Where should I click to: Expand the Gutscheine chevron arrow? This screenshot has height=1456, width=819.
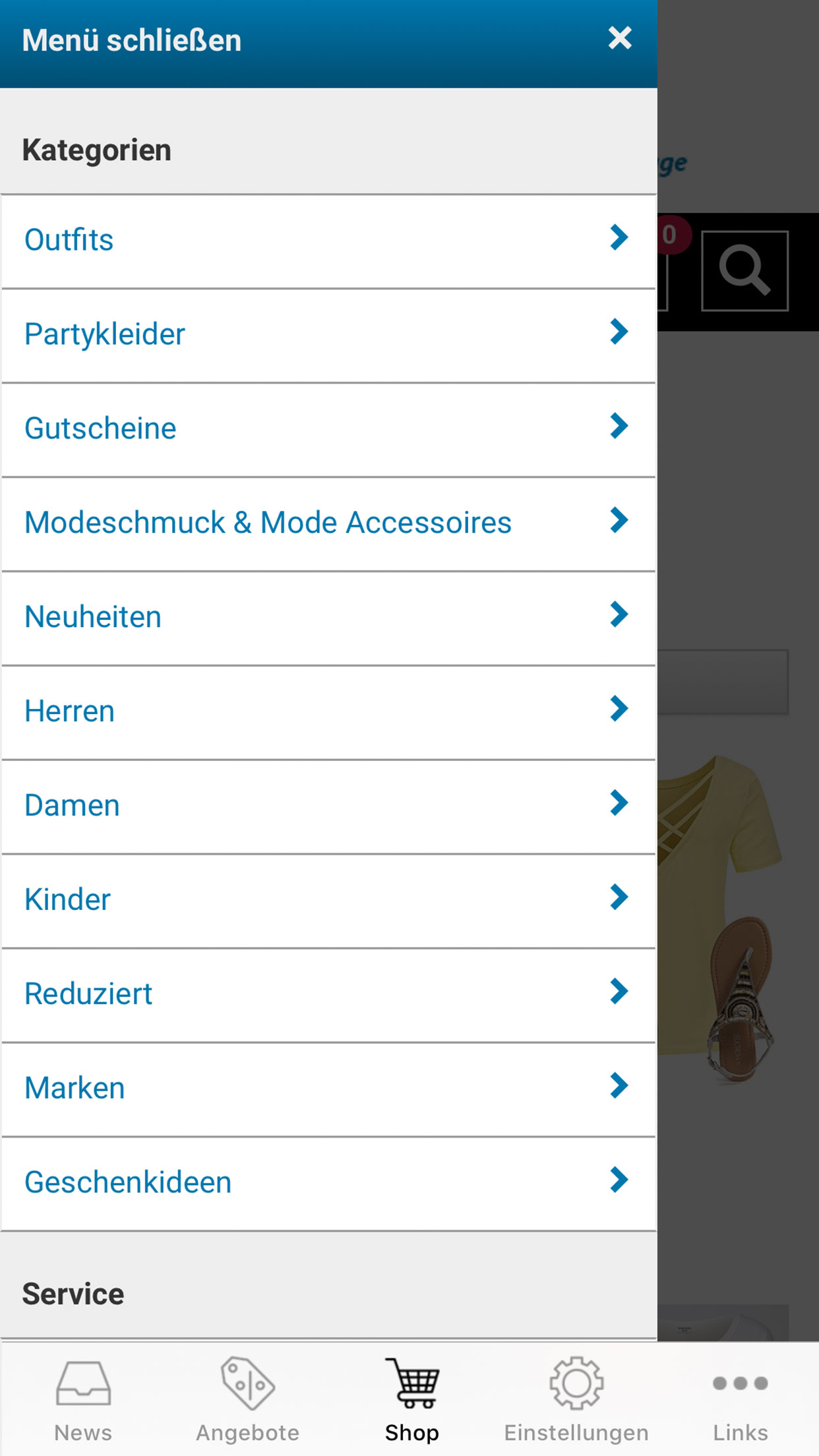tap(619, 426)
